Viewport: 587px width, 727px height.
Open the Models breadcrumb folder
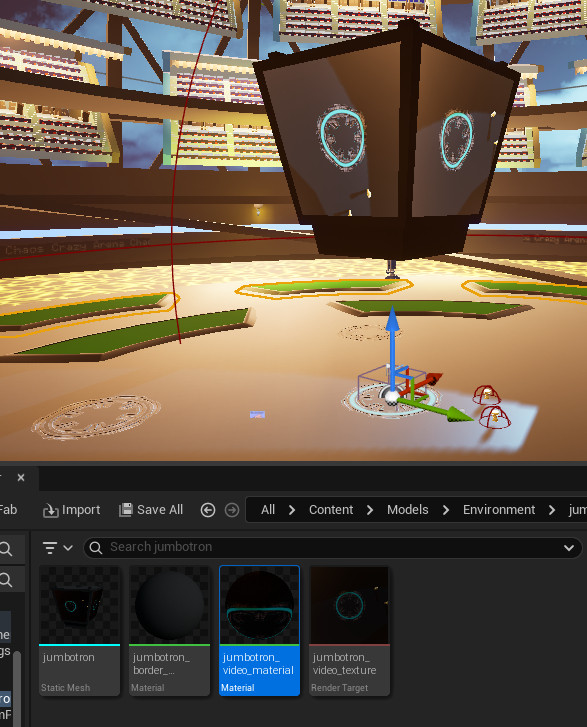(x=408, y=510)
